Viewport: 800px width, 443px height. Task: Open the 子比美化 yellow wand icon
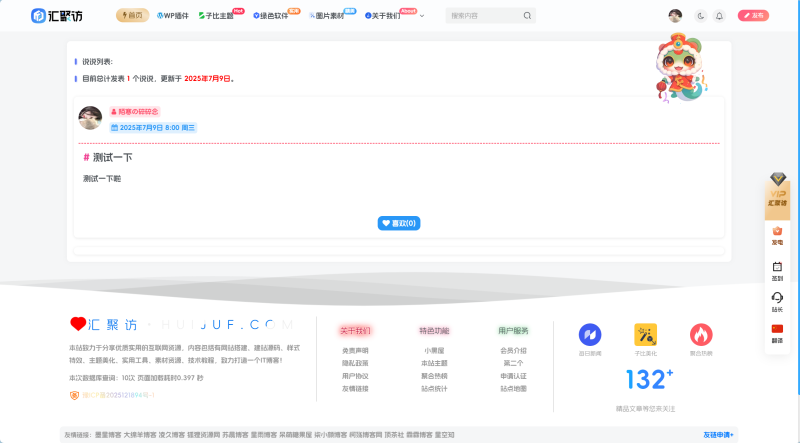[x=645, y=334]
